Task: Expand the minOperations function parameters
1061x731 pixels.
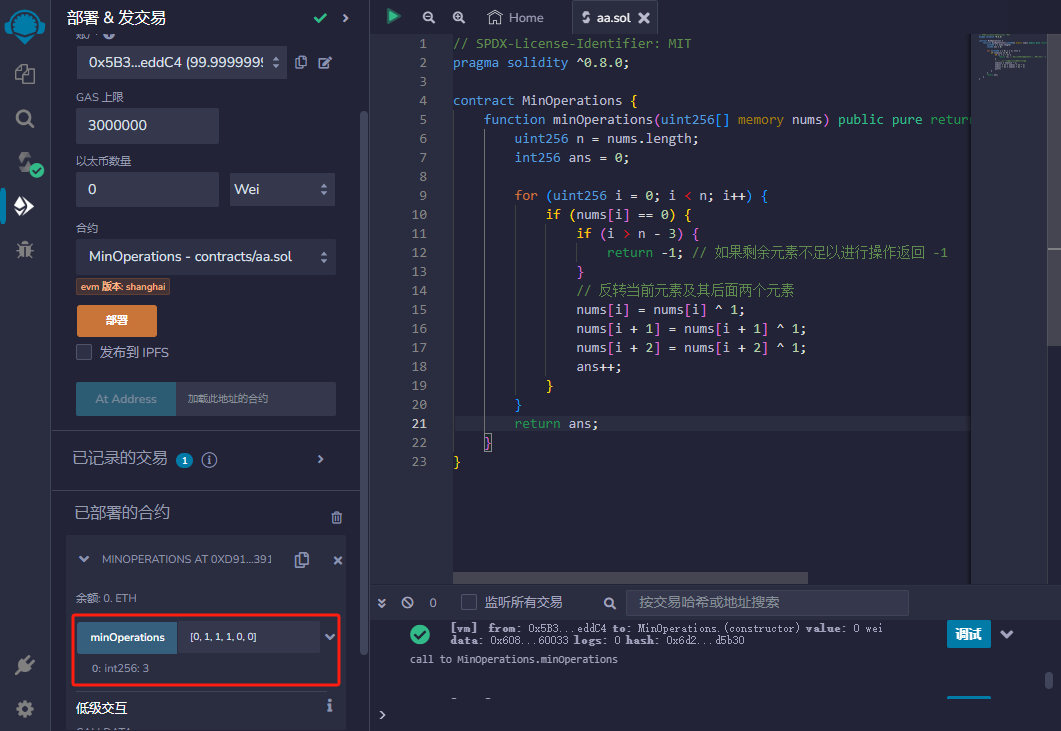Action: (x=330, y=637)
